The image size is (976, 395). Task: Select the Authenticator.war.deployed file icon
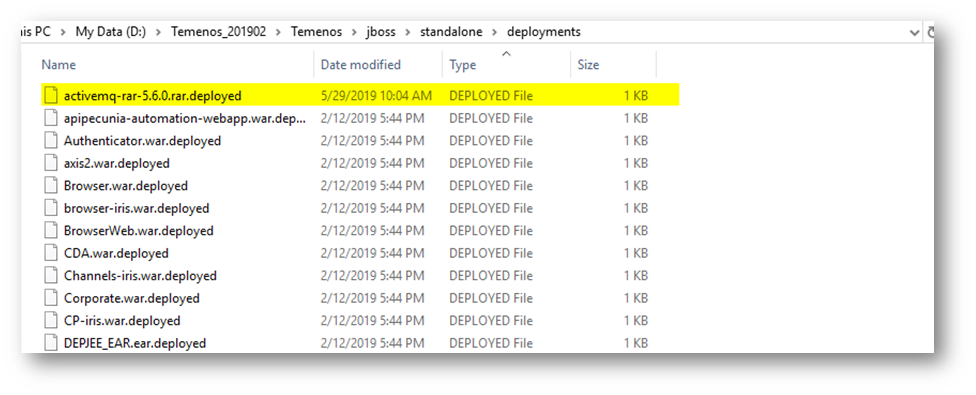51,141
